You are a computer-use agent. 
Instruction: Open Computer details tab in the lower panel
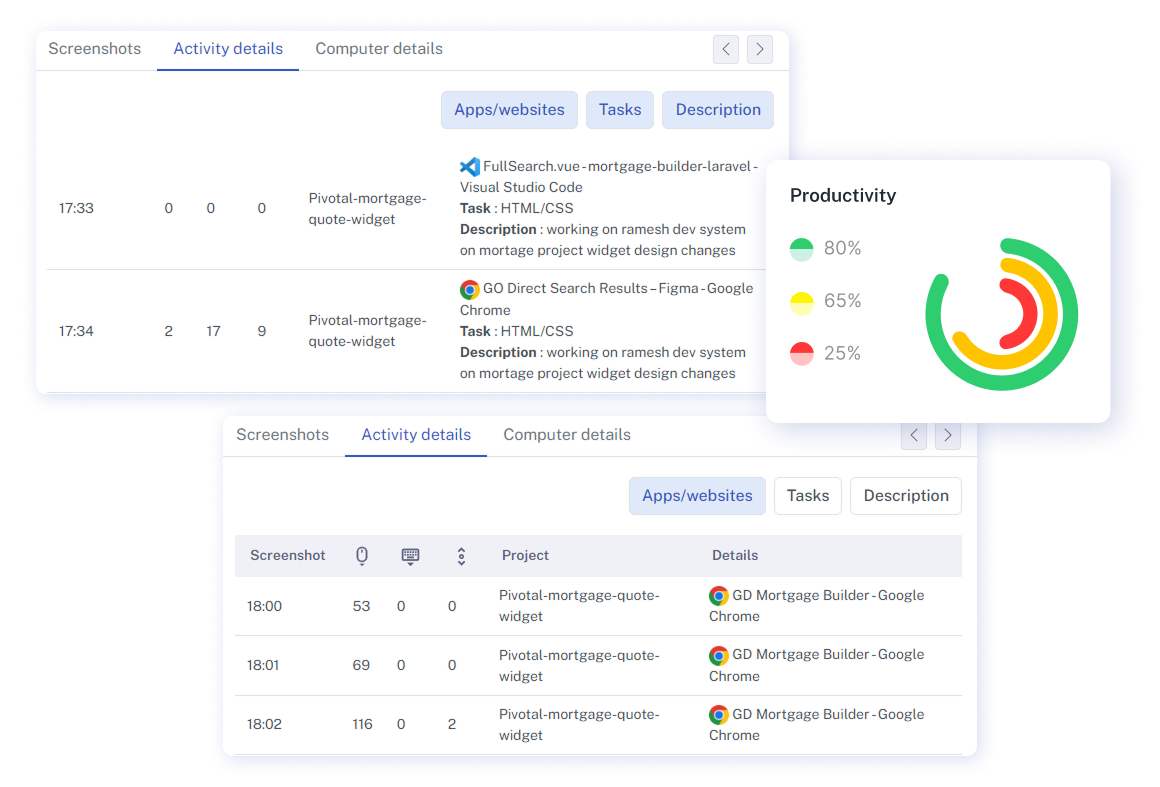click(566, 435)
